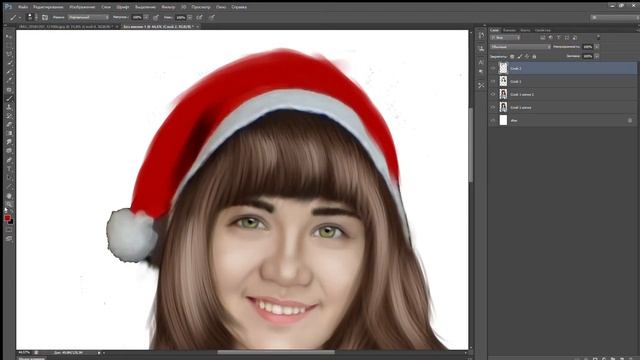Select the Eraser tool
640x360 pixels.
click(x=9, y=124)
